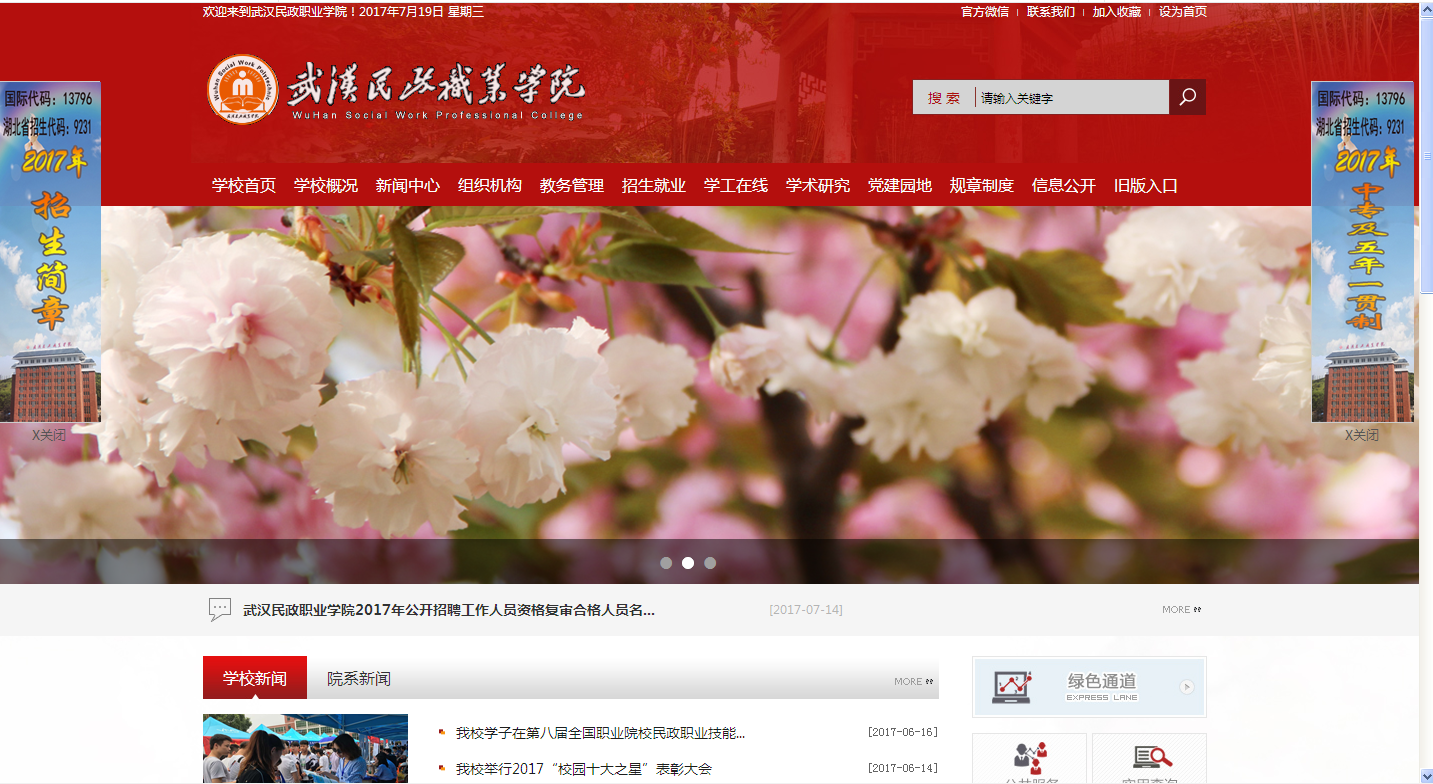This screenshot has width=1433, height=784.
Task: Select the third carousel slide dot
Action: [x=710, y=563]
